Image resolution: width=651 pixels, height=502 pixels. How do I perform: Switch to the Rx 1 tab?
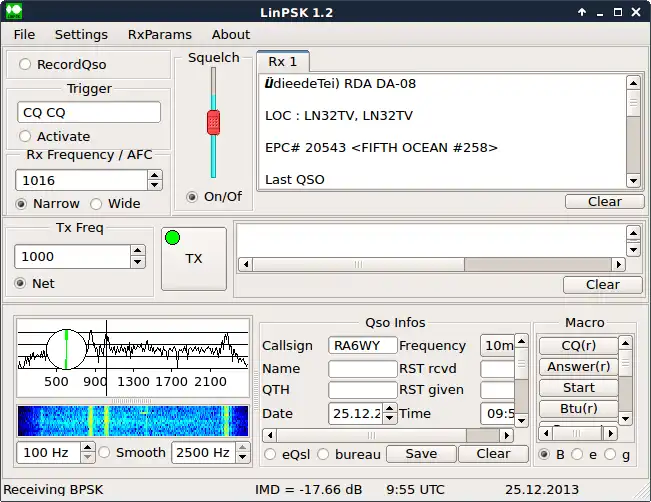[x=283, y=62]
